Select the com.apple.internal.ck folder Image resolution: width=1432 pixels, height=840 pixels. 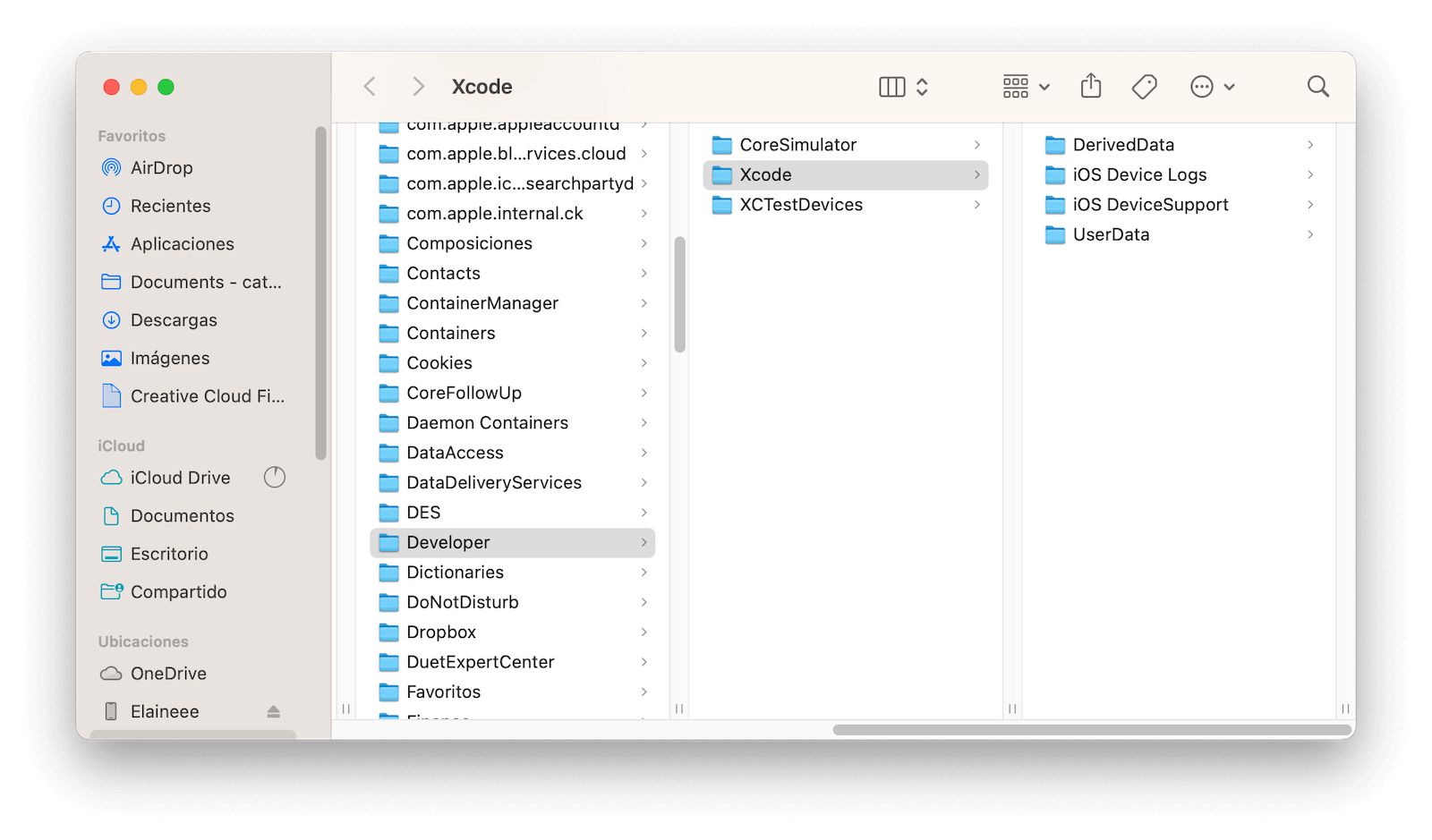point(512,213)
